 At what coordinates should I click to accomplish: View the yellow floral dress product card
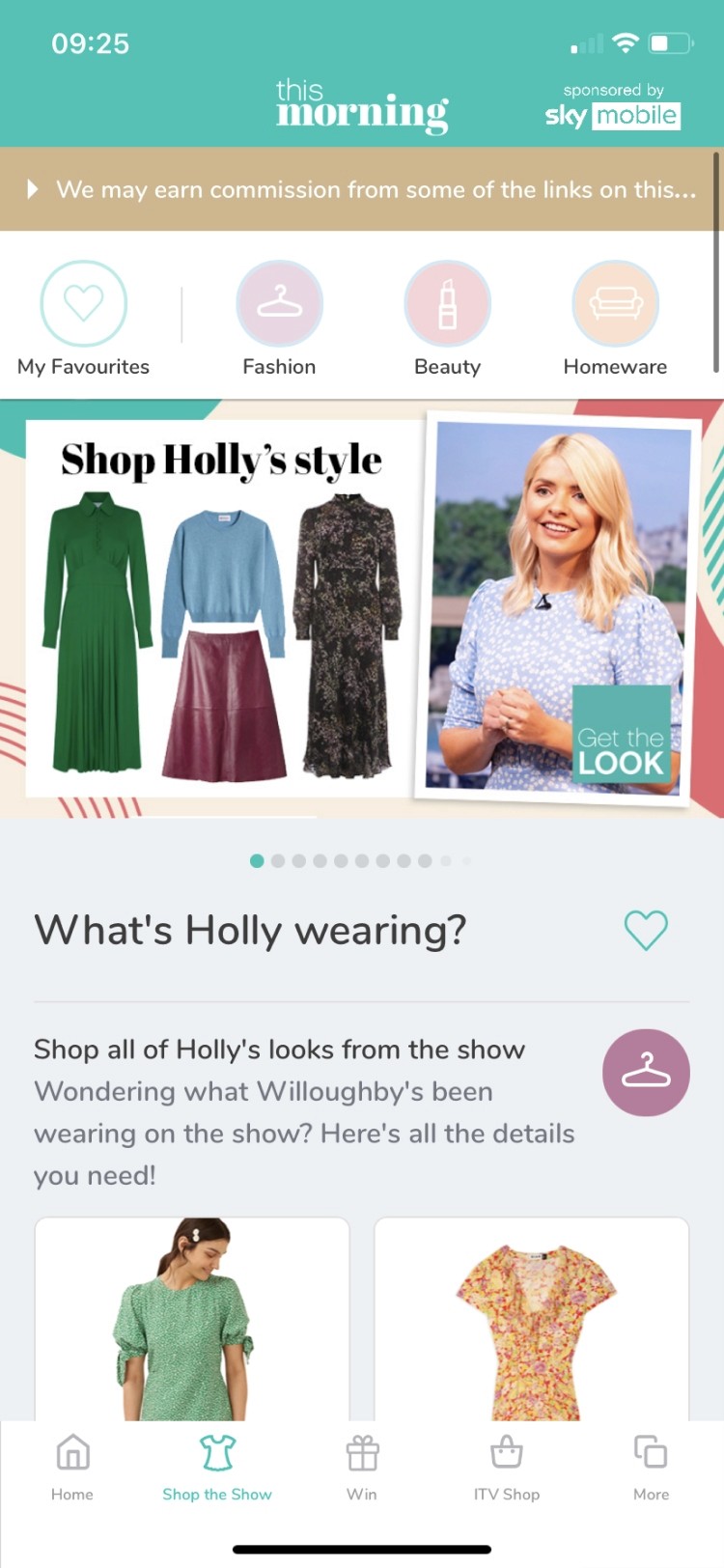532,1318
